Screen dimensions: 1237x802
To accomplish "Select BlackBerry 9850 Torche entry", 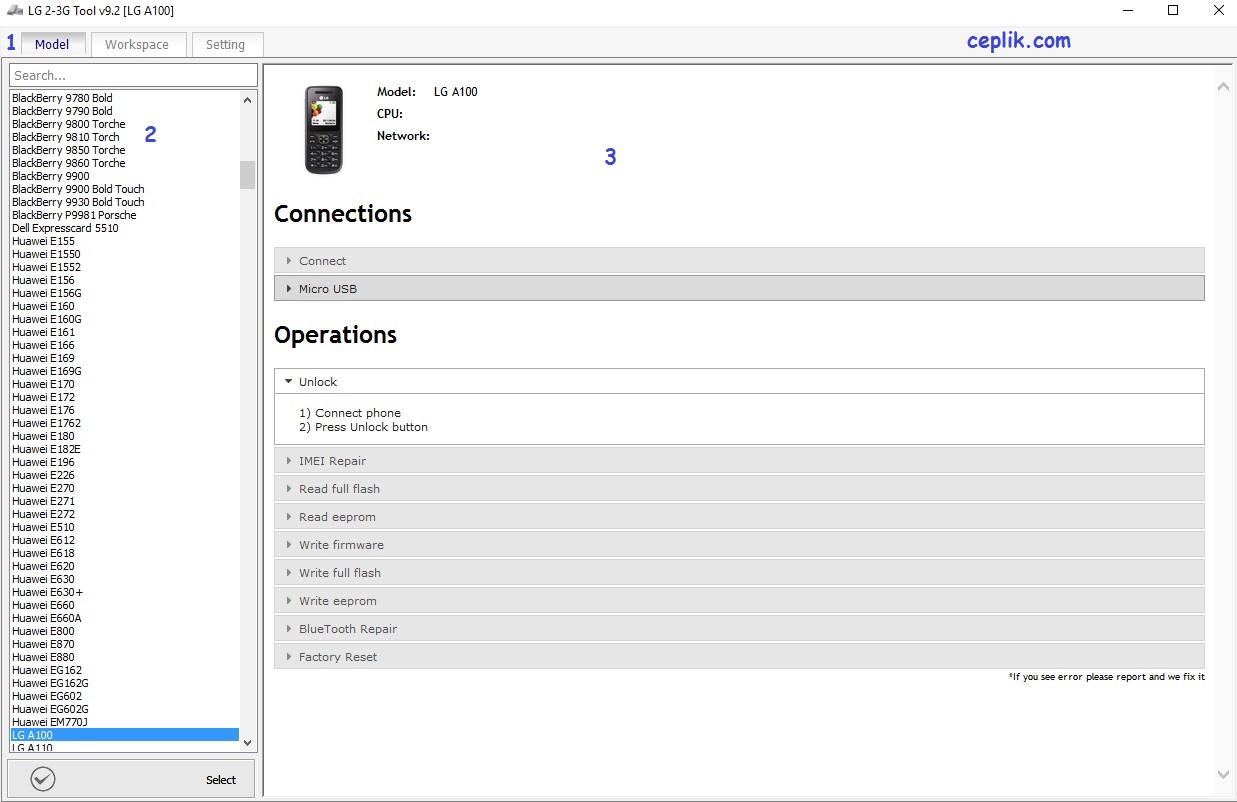I will (x=69, y=150).
